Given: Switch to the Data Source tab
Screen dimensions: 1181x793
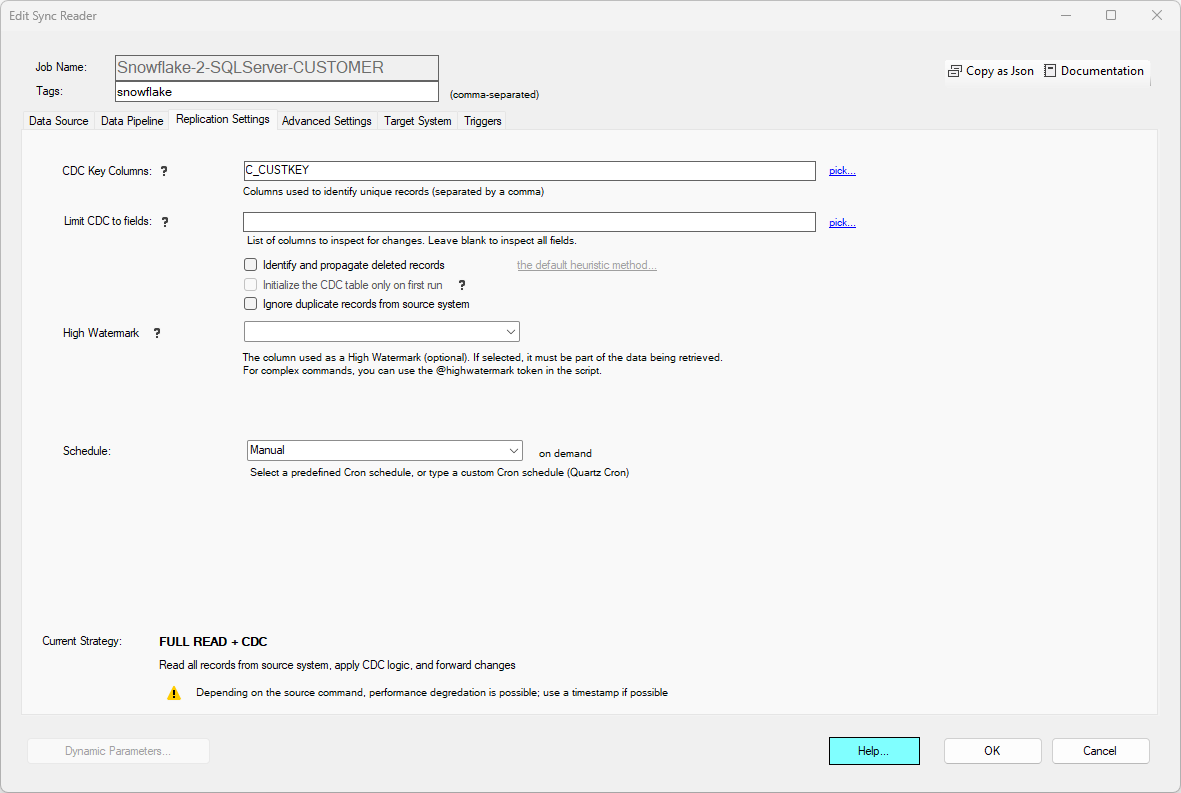Looking at the screenshot, I should [x=59, y=120].
